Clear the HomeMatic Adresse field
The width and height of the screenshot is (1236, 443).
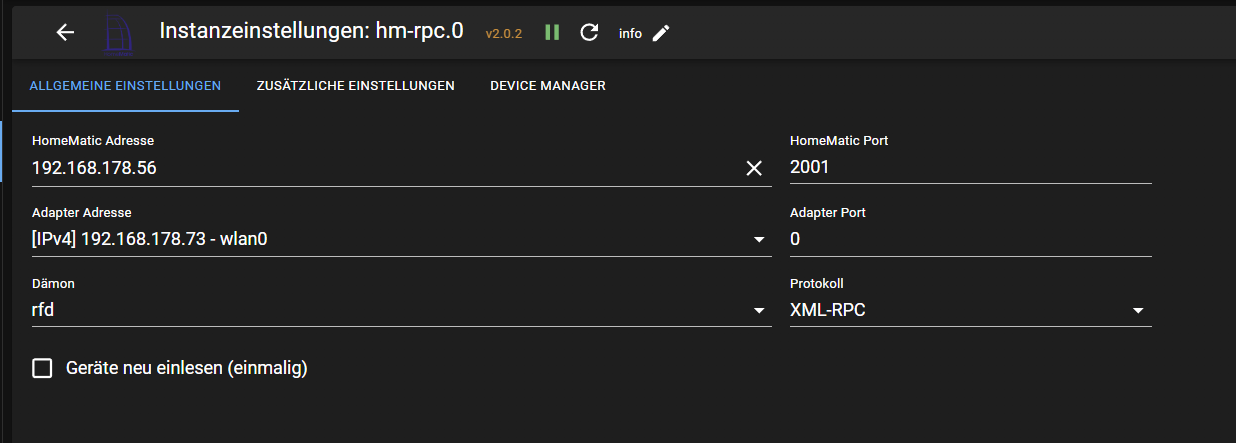tap(754, 168)
